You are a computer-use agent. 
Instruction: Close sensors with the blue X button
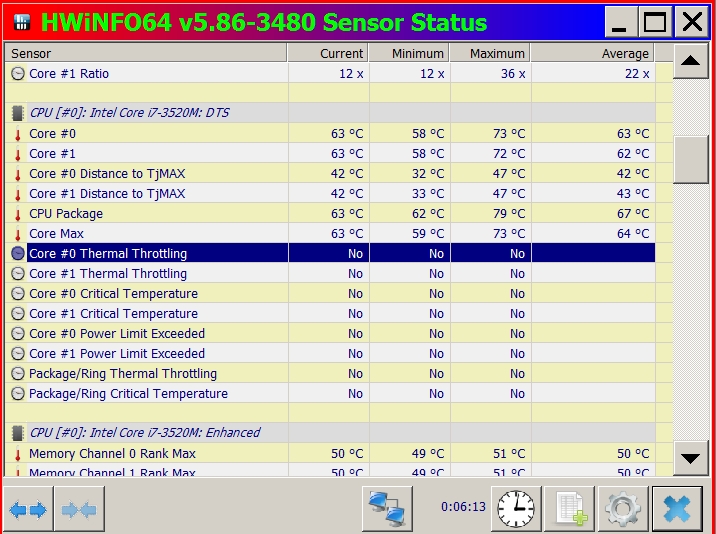point(677,509)
